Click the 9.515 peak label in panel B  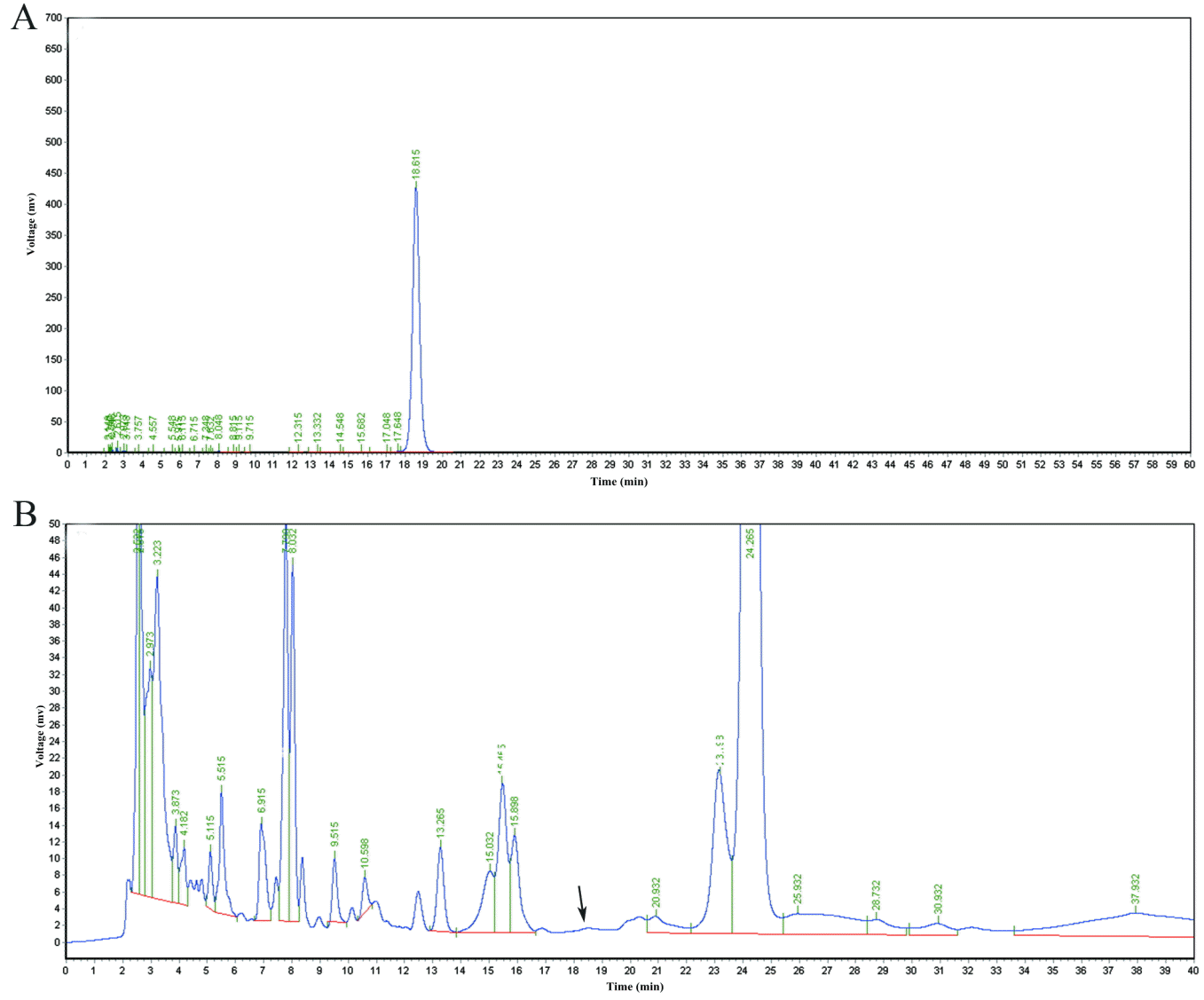334,835
